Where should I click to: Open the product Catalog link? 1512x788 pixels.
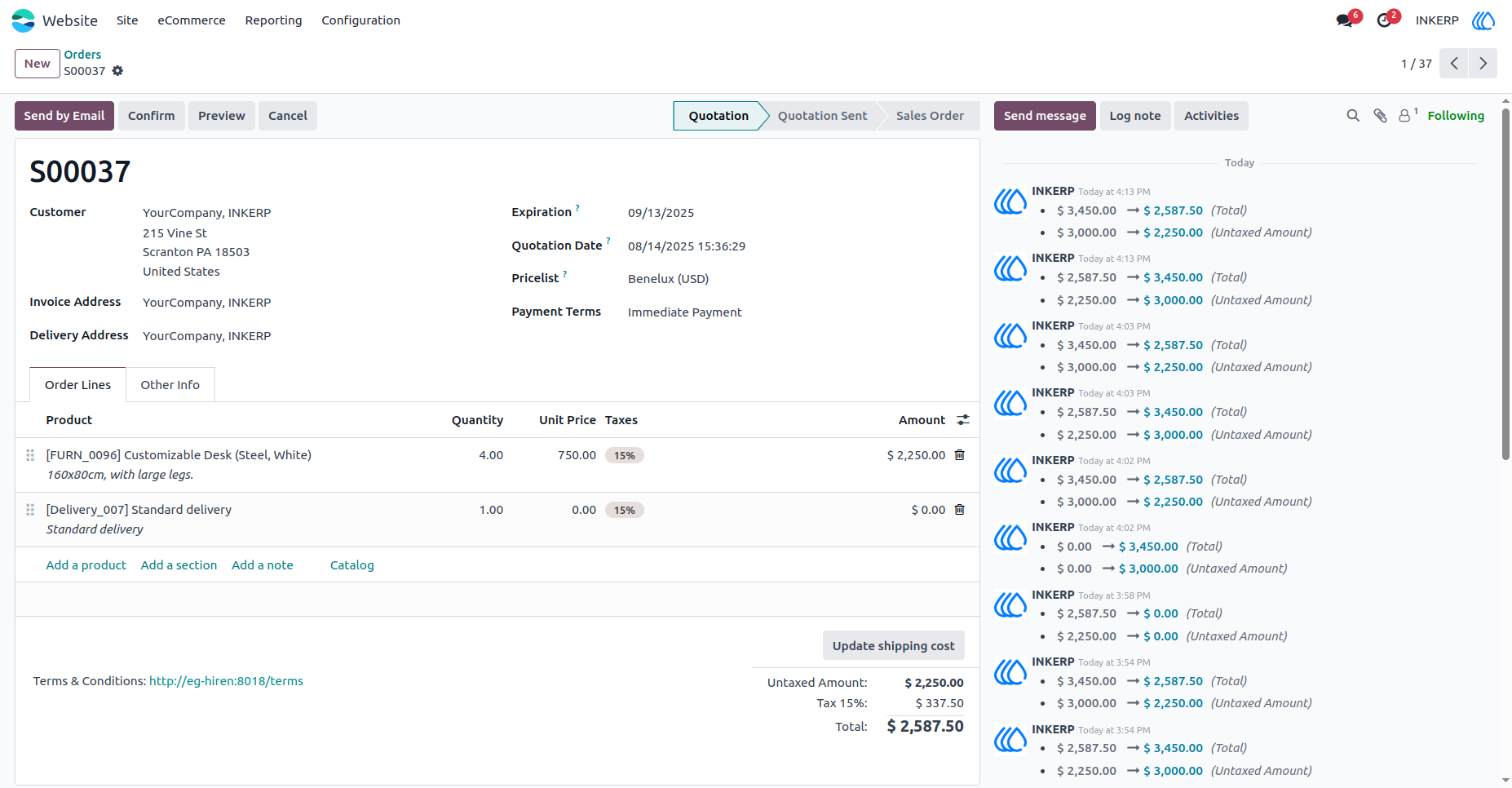tap(352, 565)
